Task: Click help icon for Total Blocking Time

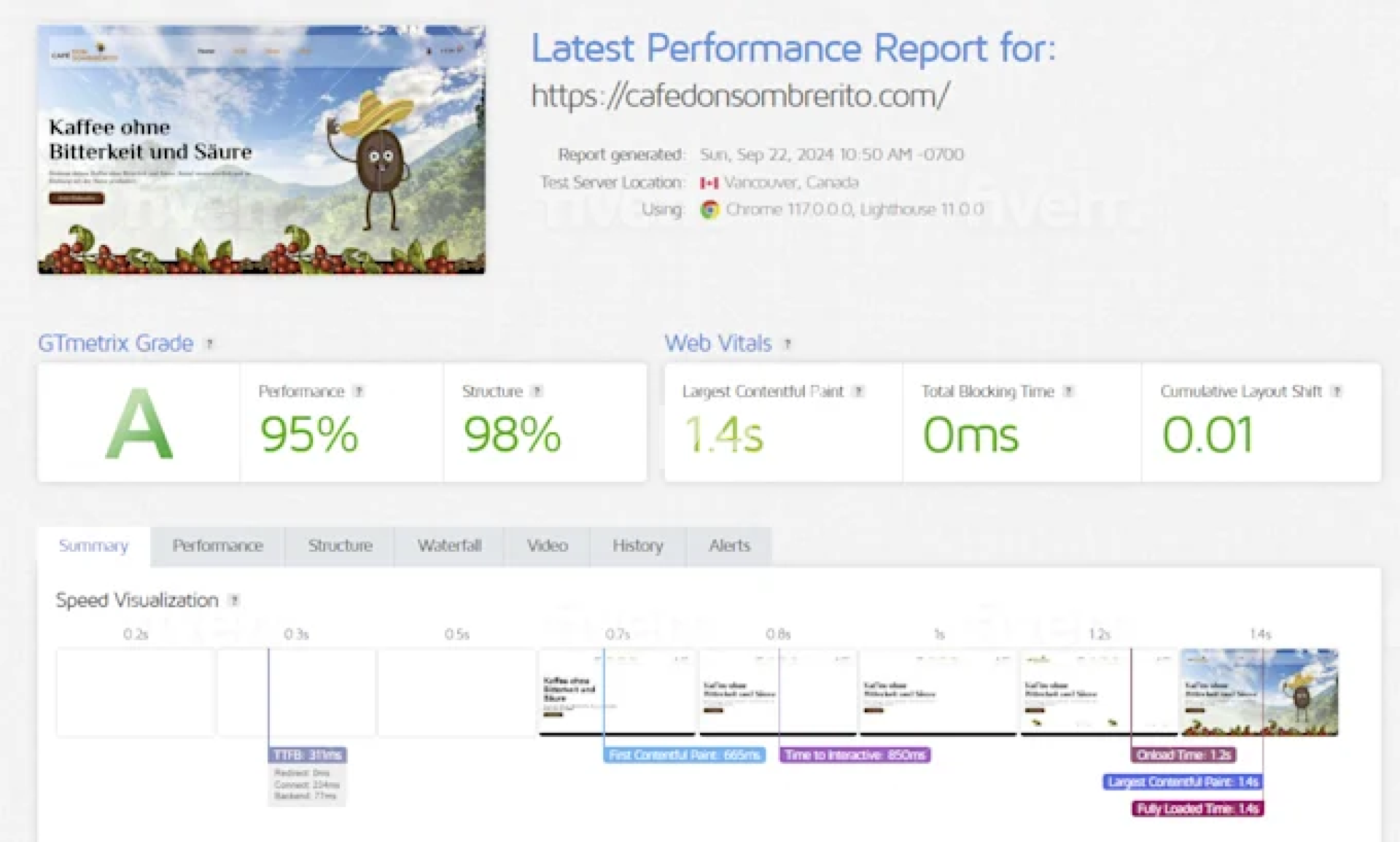Action: click(x=1068, y=391)
